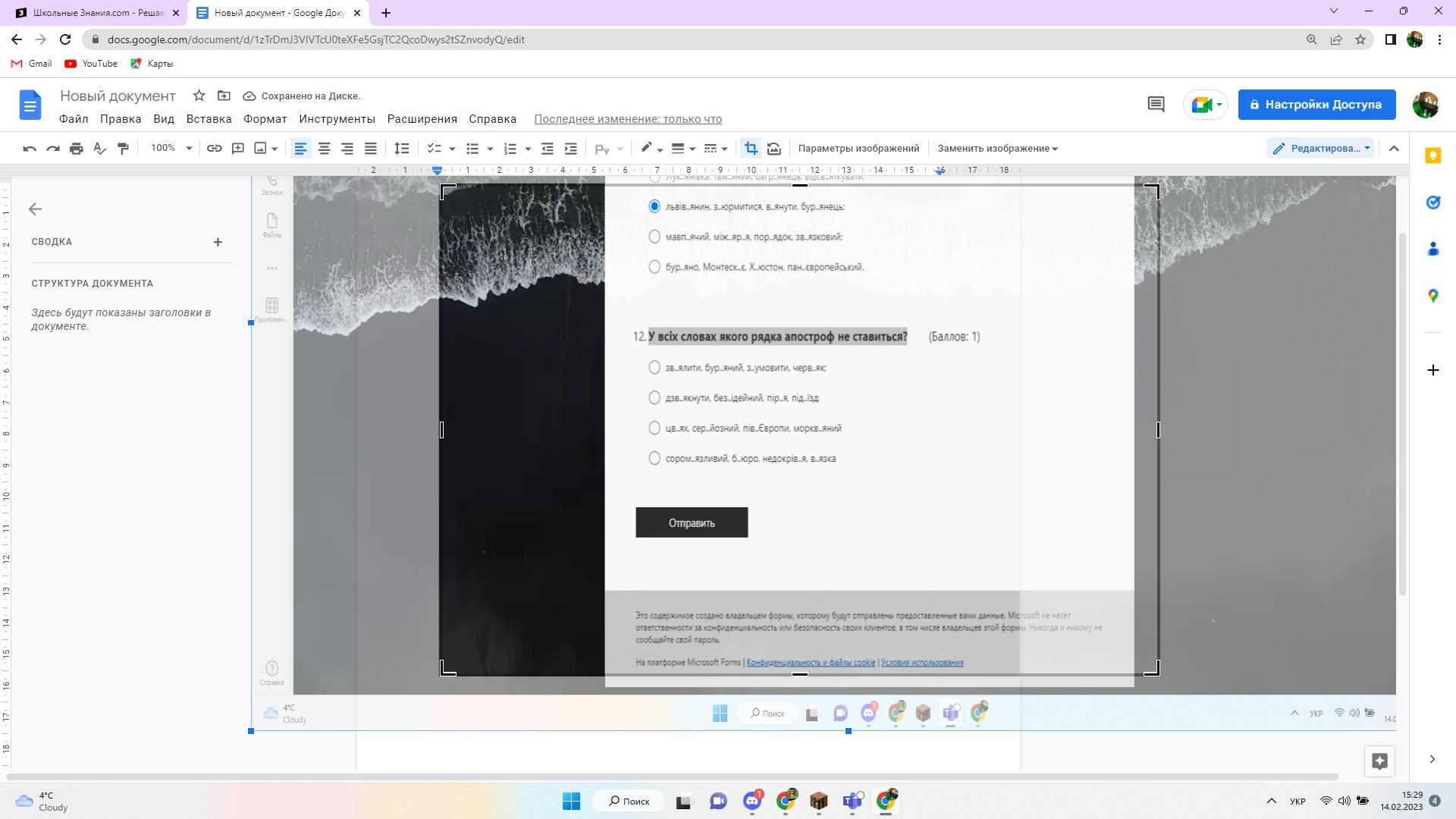This screenshot has height=819, width=1456.
Task: Open border weight dropdown
Action: pos(683,149)
